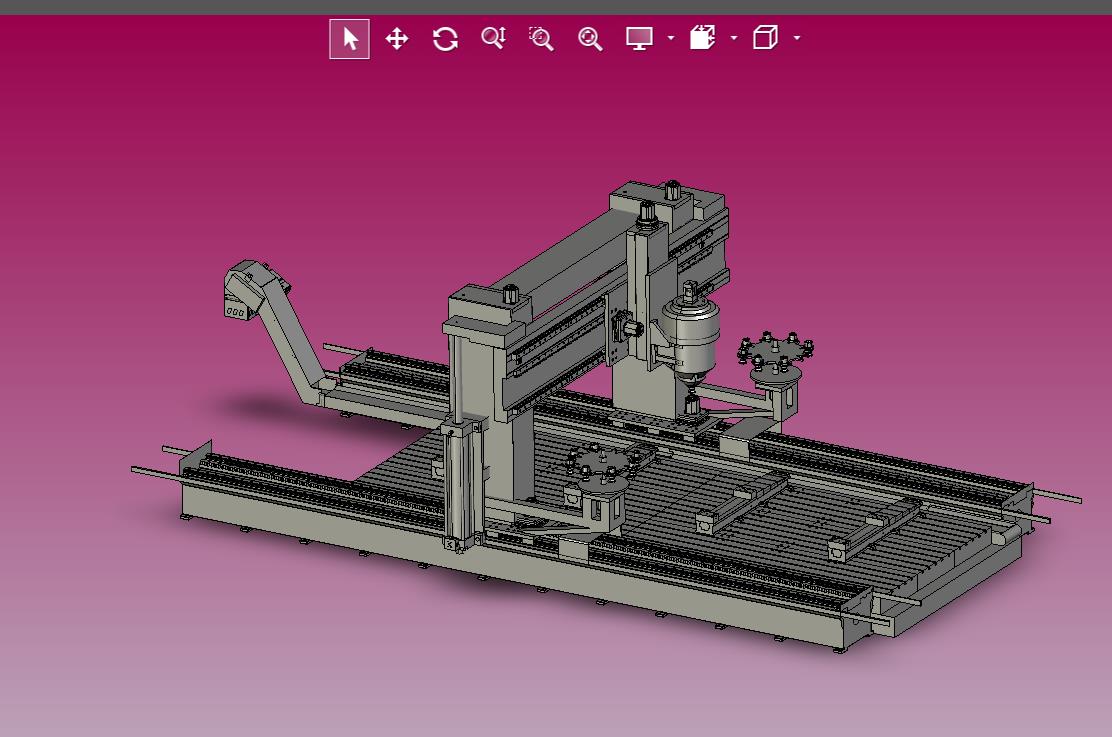This screenshot has height=737, width=1112.
Task: Pick the Zoom in/out magnifier tool
Action: tap(494, 38)
